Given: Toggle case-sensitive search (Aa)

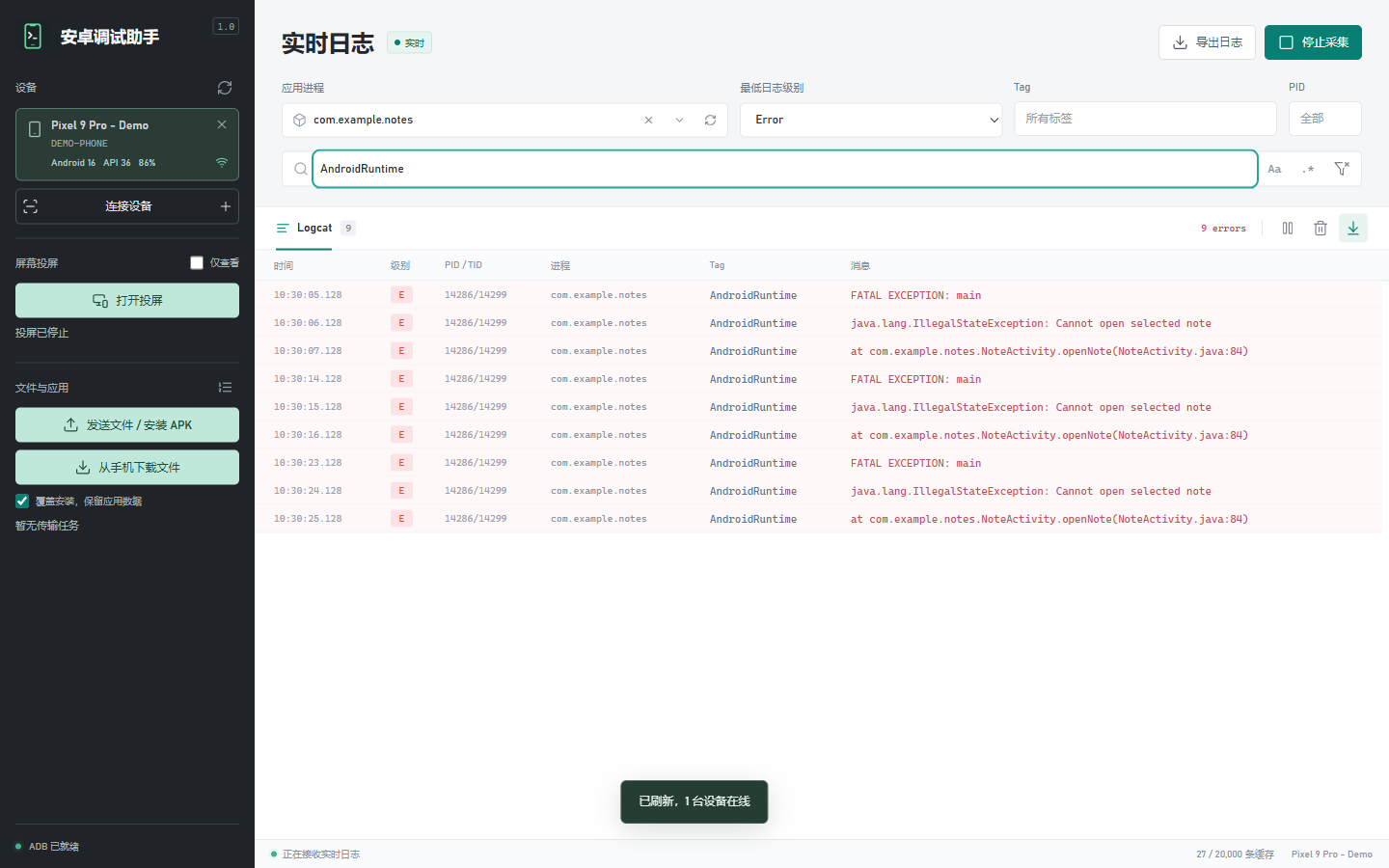Looking at the screenshot, I should pos(1274,169).
